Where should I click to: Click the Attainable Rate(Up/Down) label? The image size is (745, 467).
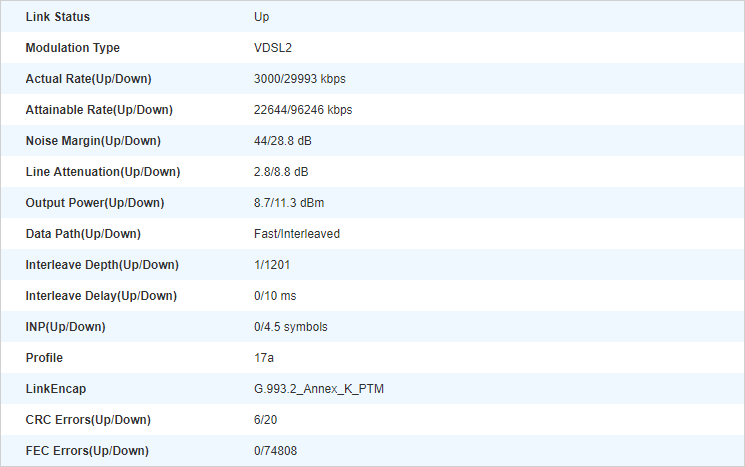pos(99,110)
